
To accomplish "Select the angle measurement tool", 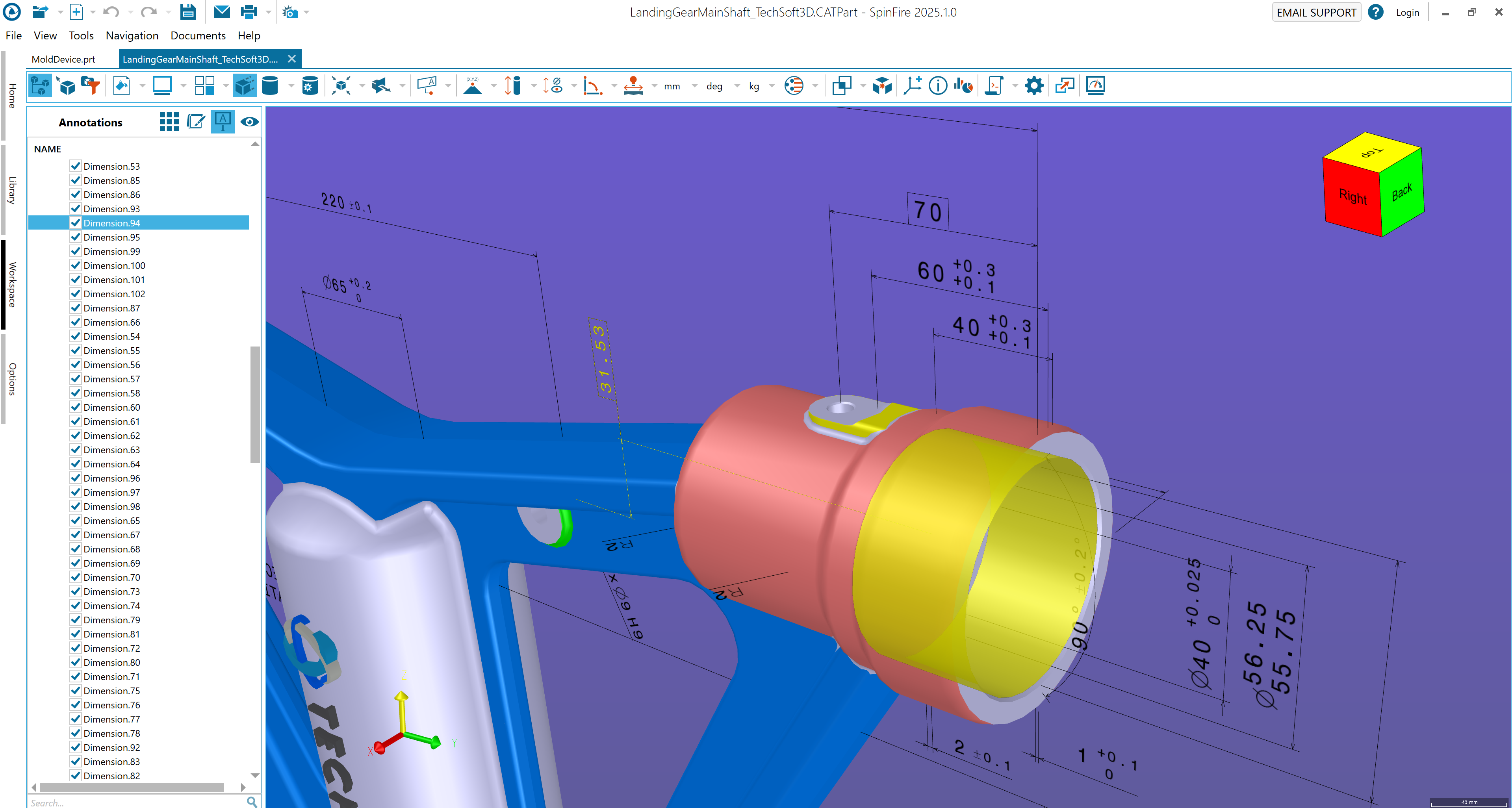I will [x=592, y=86].
